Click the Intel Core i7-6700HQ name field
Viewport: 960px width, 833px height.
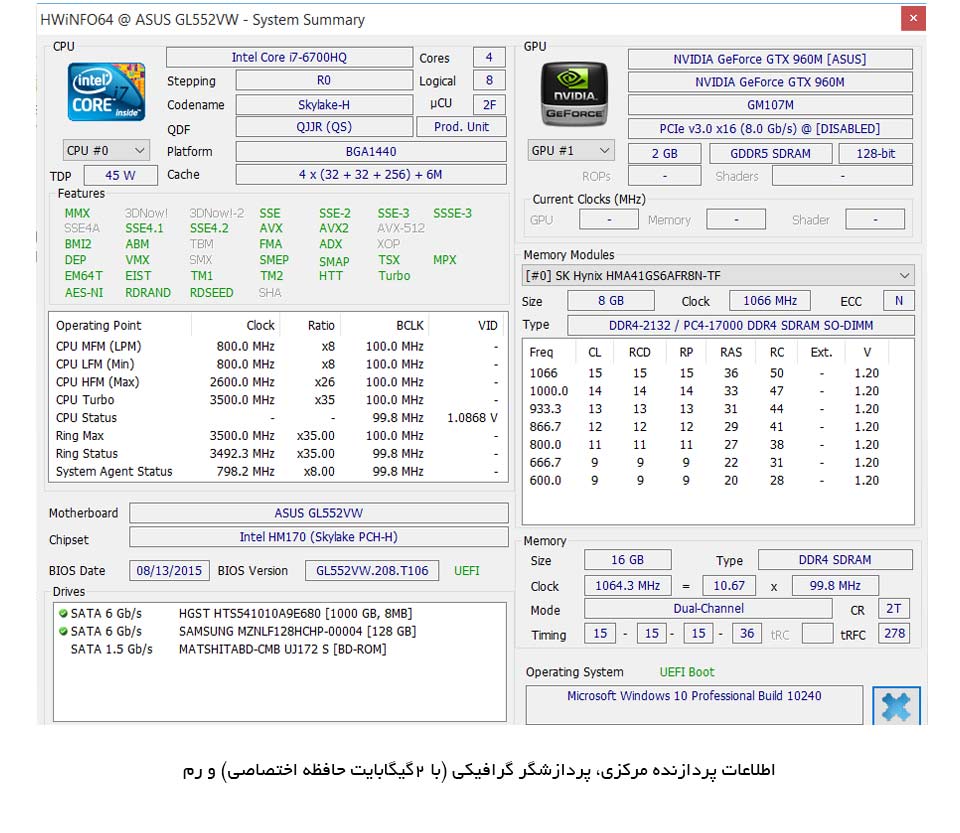click(x=289, y=57)
